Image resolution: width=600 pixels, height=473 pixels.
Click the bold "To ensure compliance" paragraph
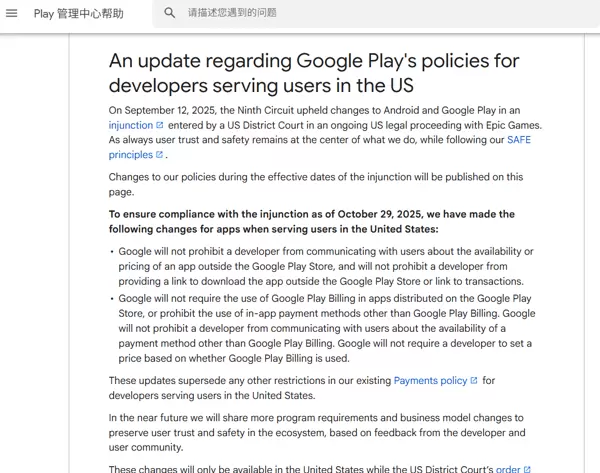(x=312, y=221)
